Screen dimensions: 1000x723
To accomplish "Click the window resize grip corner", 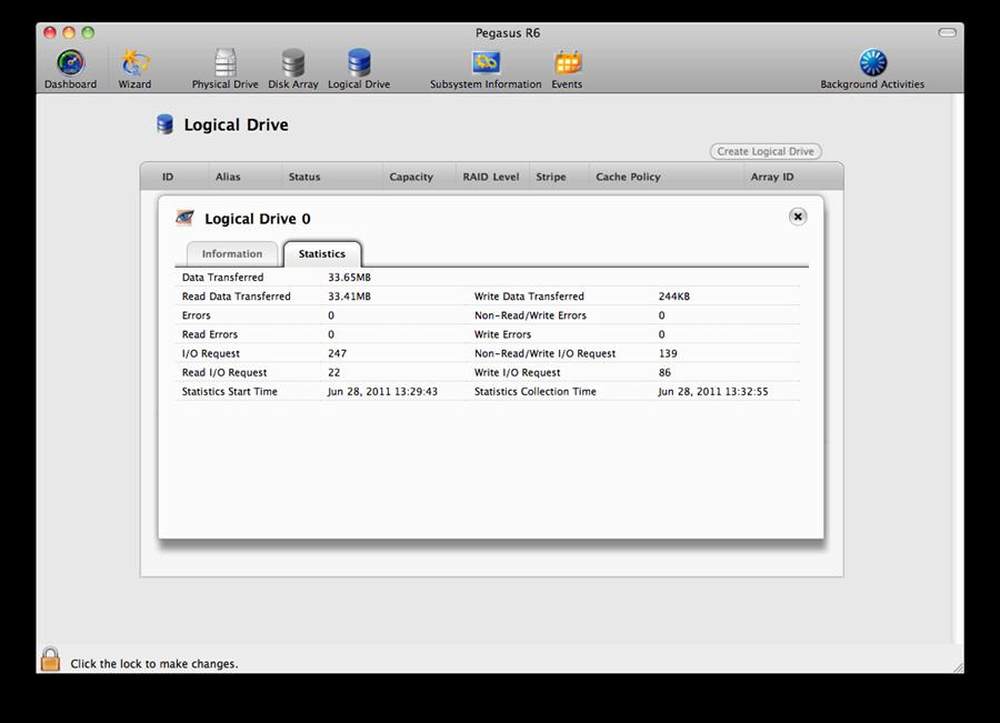I will point(958,667).
